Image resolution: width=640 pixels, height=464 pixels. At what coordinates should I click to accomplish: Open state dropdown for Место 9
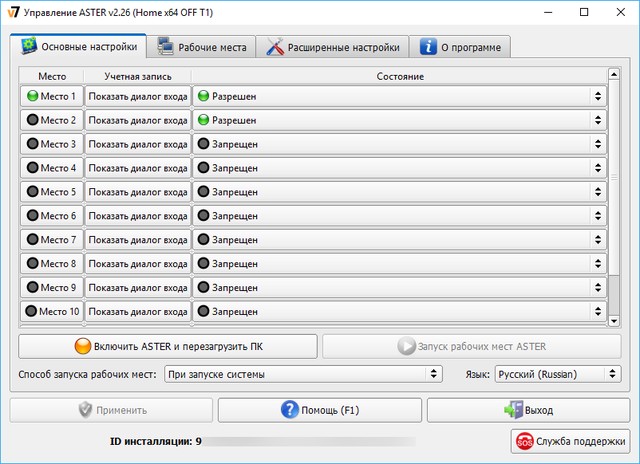tap(400, 287)
